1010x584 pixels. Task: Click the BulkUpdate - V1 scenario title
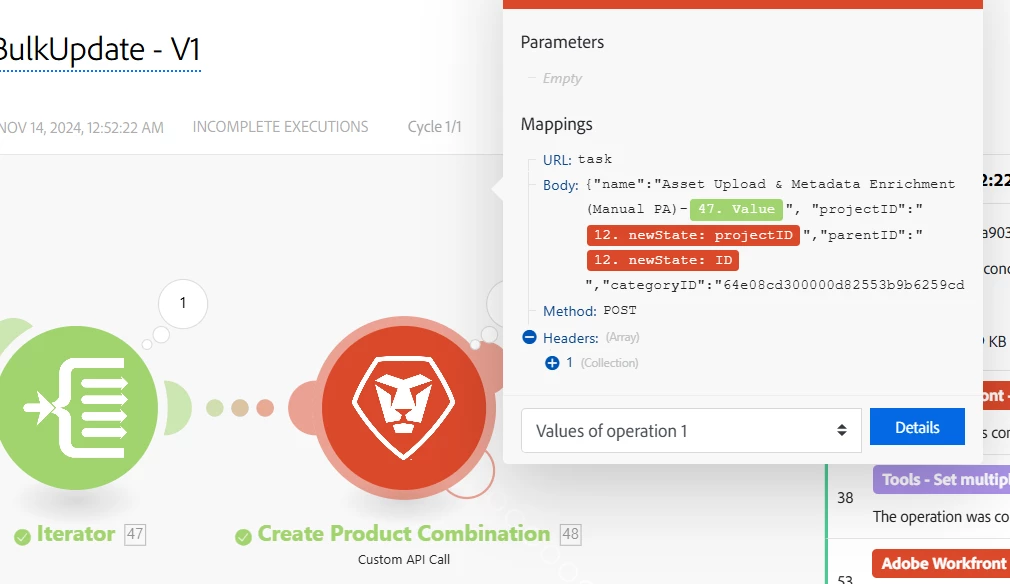click(x=100, y=50)
